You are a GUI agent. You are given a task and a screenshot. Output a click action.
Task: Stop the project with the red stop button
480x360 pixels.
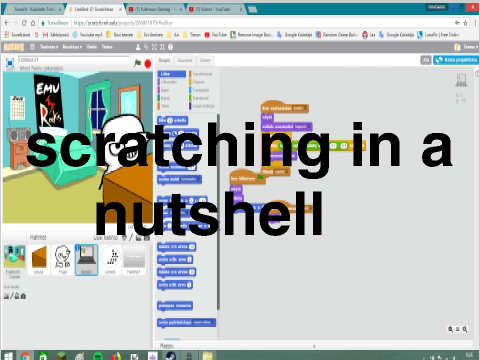coord(148,63)
